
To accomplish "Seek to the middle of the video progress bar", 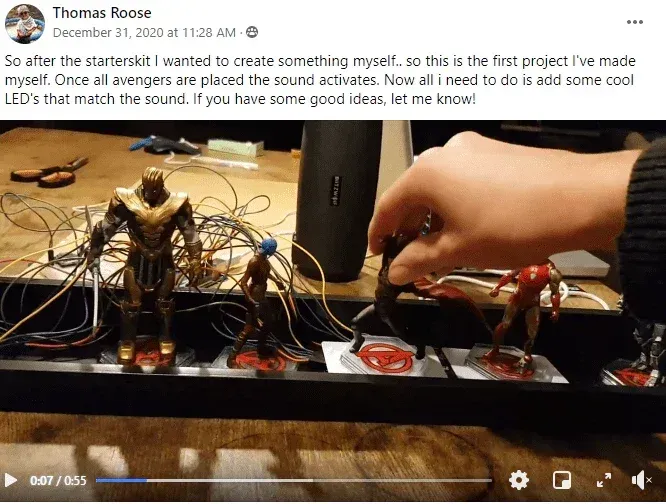I will point(294,480).
